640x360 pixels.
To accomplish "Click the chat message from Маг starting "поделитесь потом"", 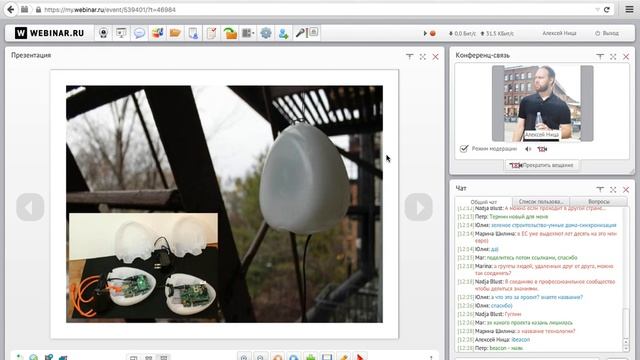I will pos(517,258).
